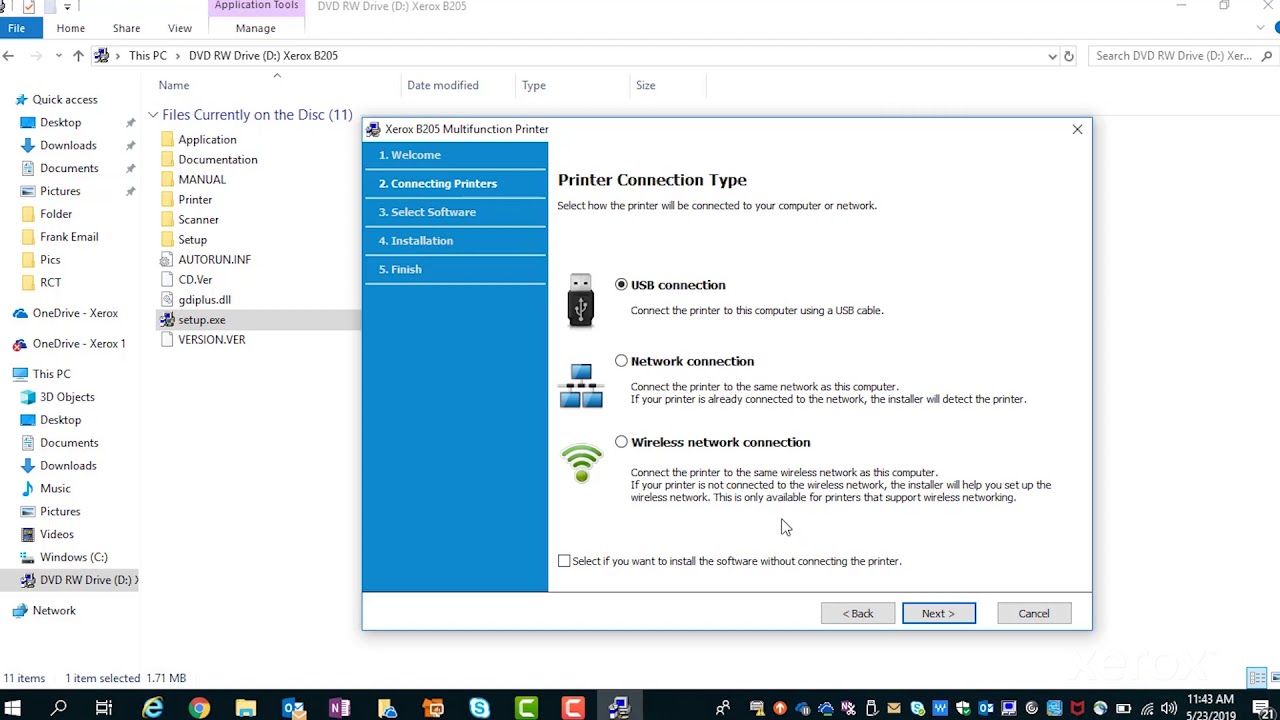
Task: Open green Camtasia icon on taskbar
Action: [x=526, y=708]
